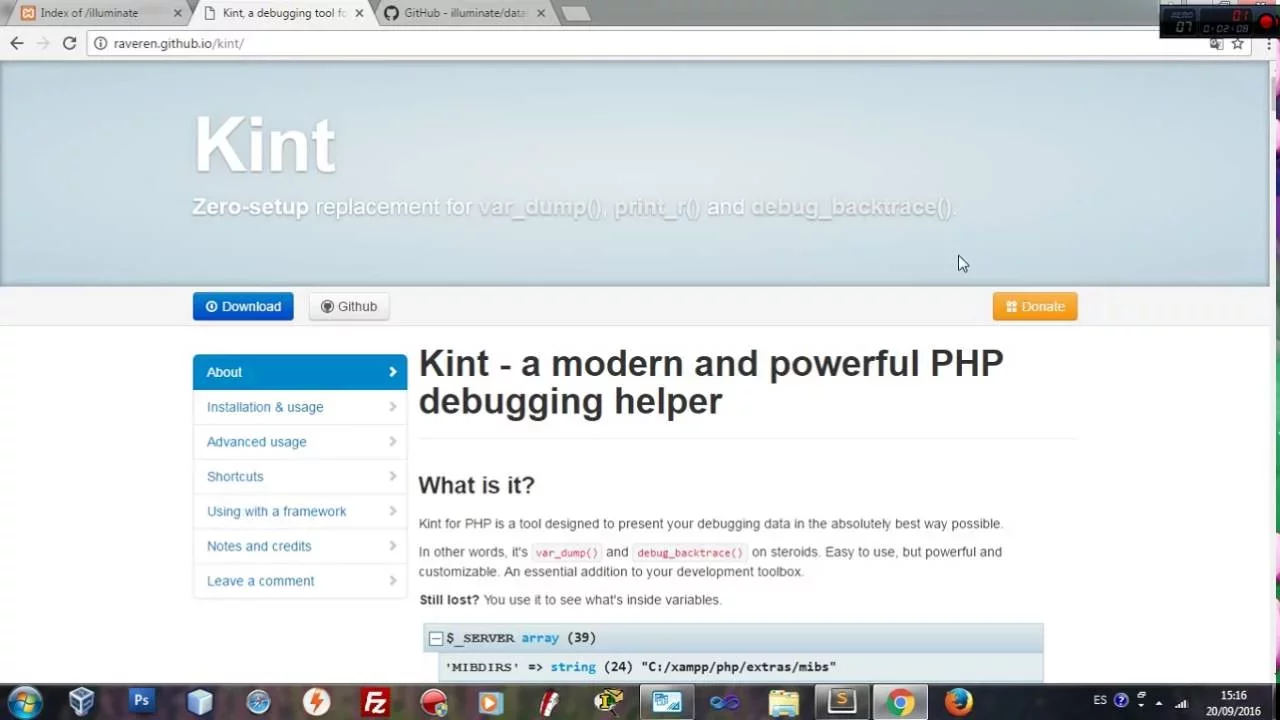This screenshot has height=720, width=1280.
Task: Go to Shortcuts in the sidebar
Action: [300, 476]
